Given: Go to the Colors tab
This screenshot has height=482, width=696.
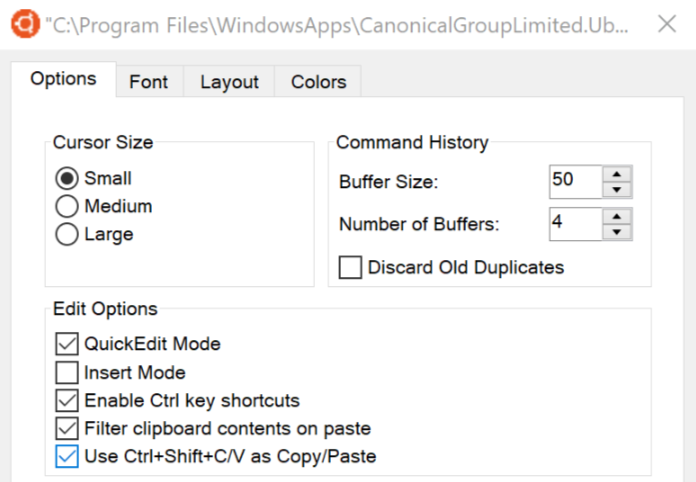Looking at the screenshot, I should click(318, 82).
